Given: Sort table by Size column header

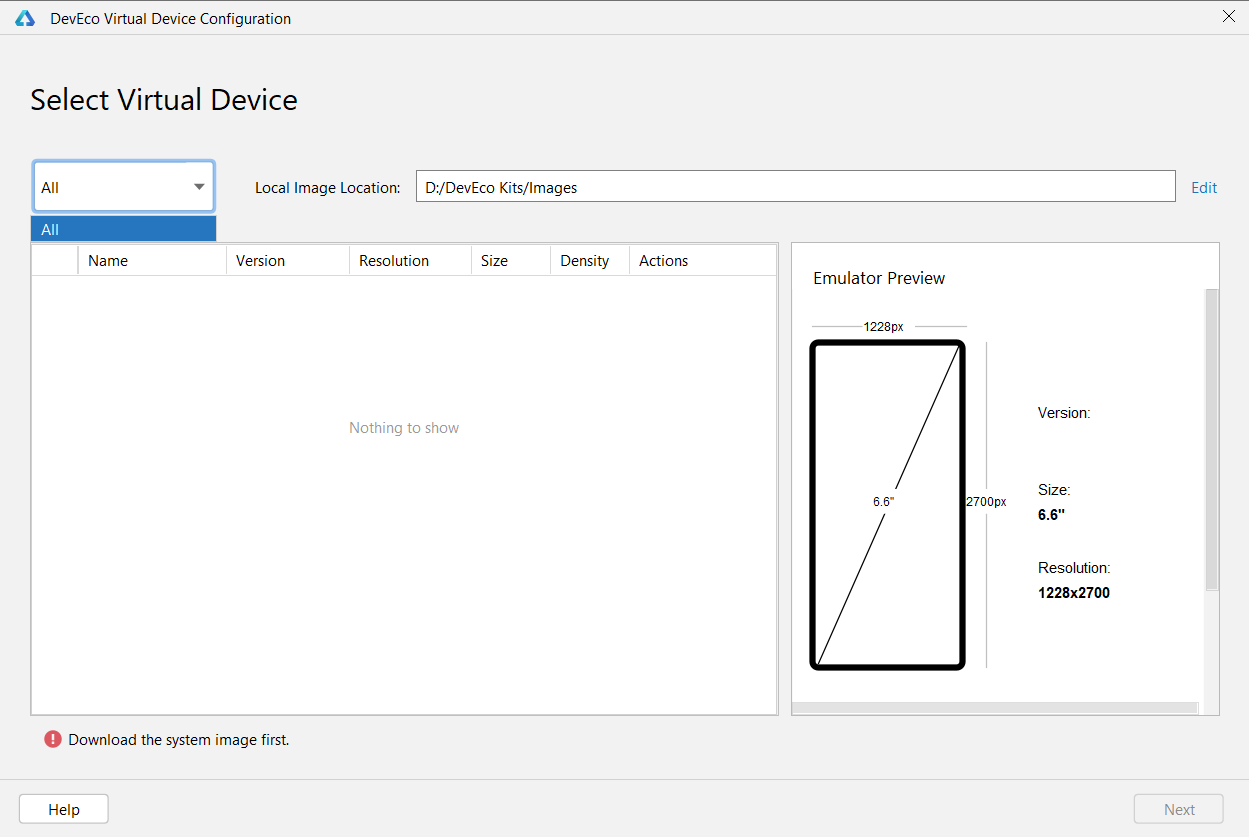Looking at the screenshot, I should click(511, 260).
